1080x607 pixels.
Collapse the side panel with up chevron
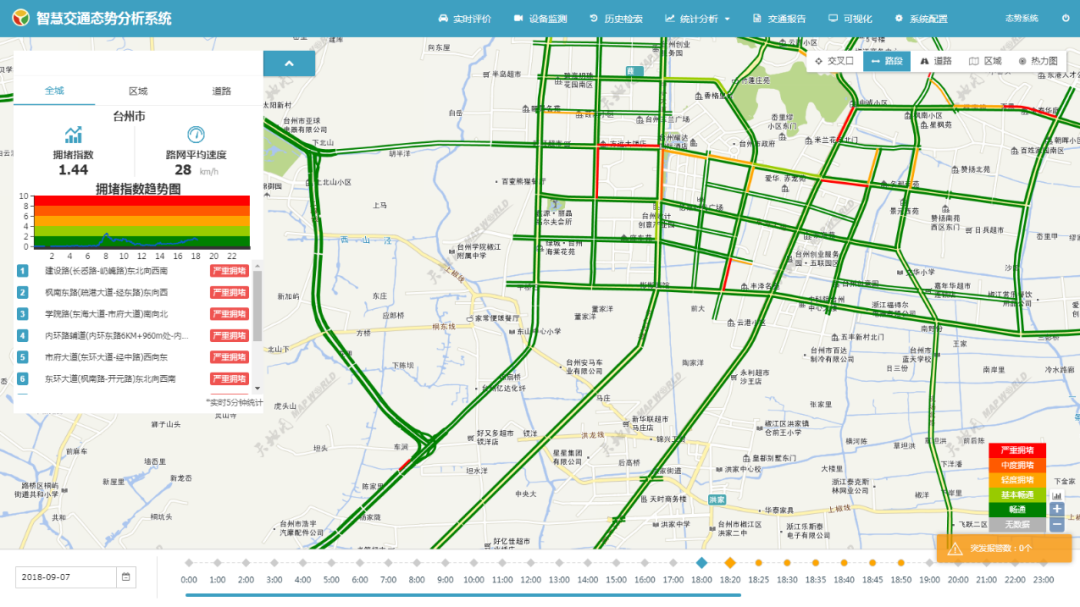click(289, 63)
